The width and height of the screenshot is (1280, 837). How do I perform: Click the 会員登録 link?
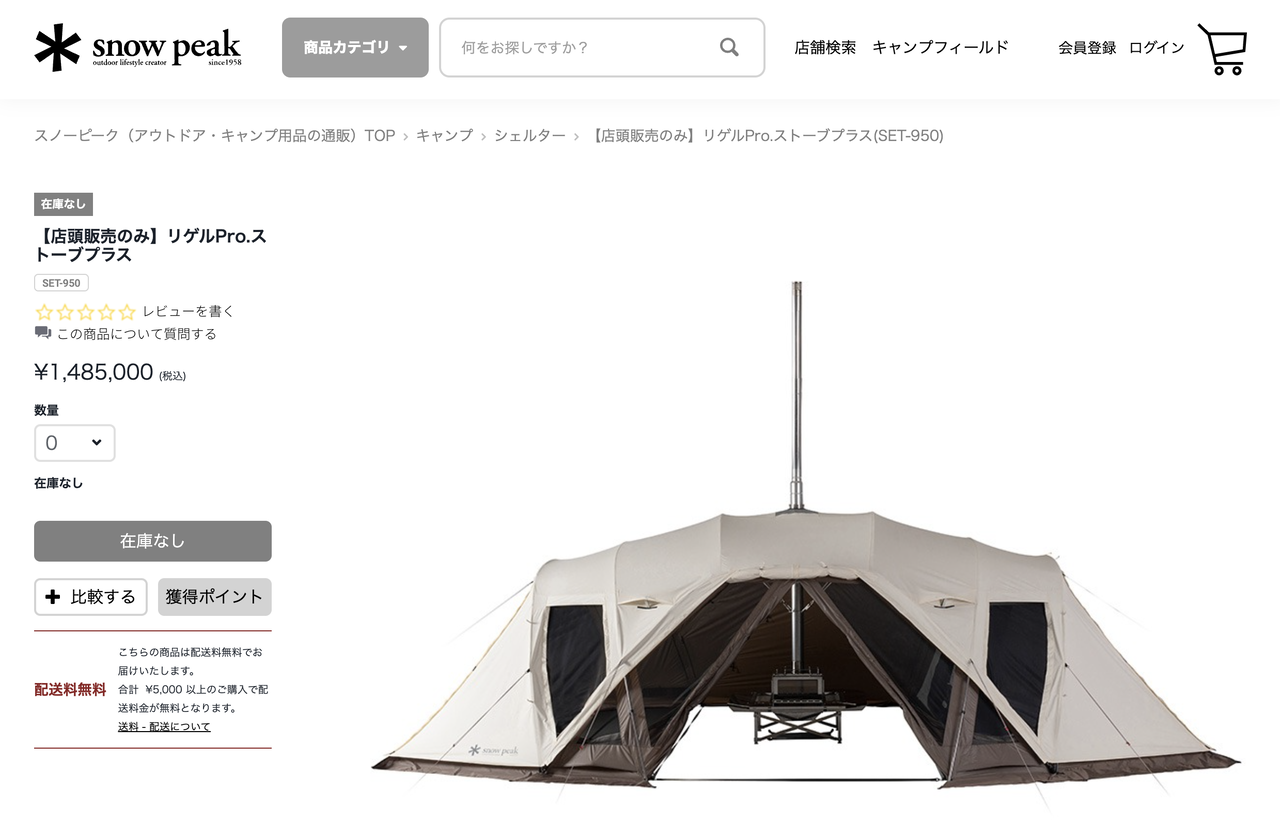(x=1087, y=47)
